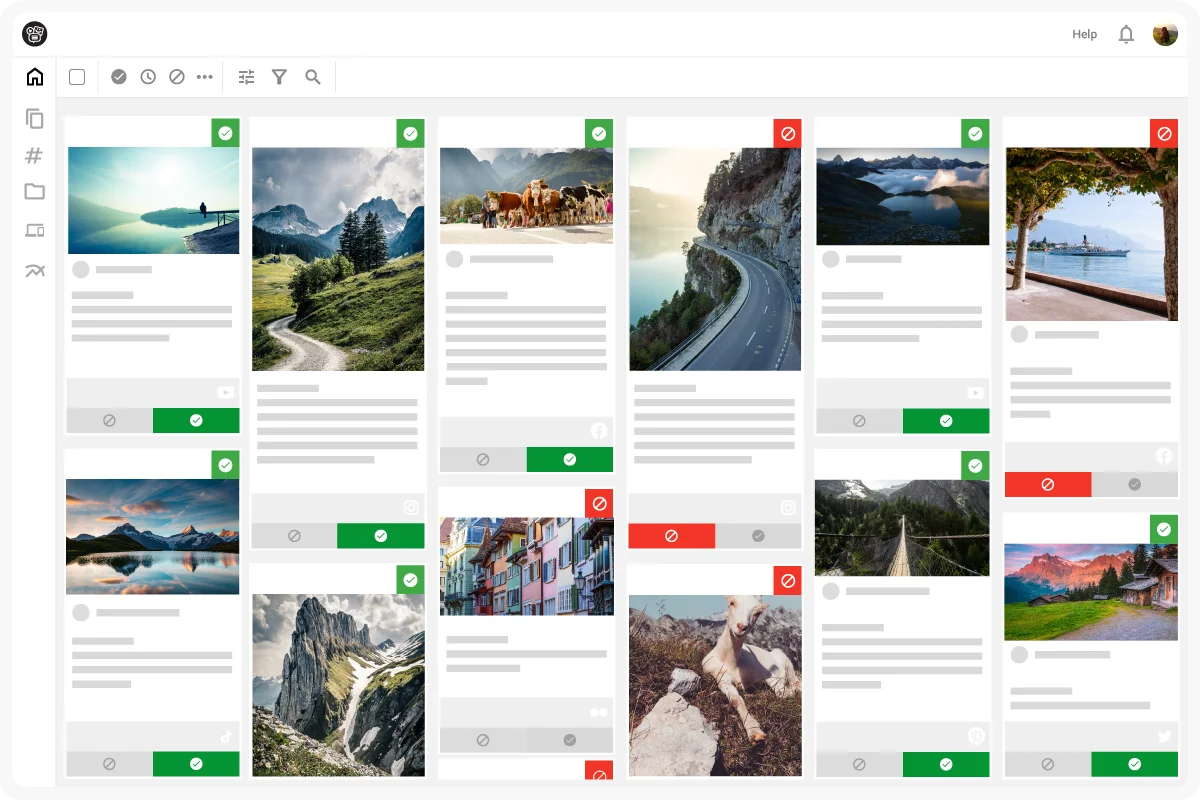
Task: Reject the lakeside steamboat post
Action: coord(1048,484)
